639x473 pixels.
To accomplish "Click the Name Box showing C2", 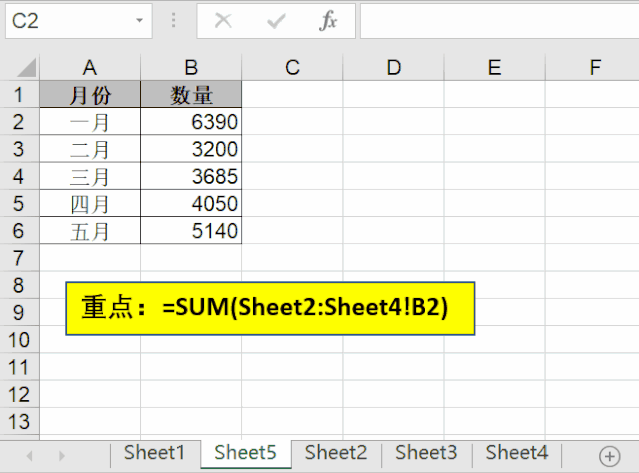I will point(79,21).
